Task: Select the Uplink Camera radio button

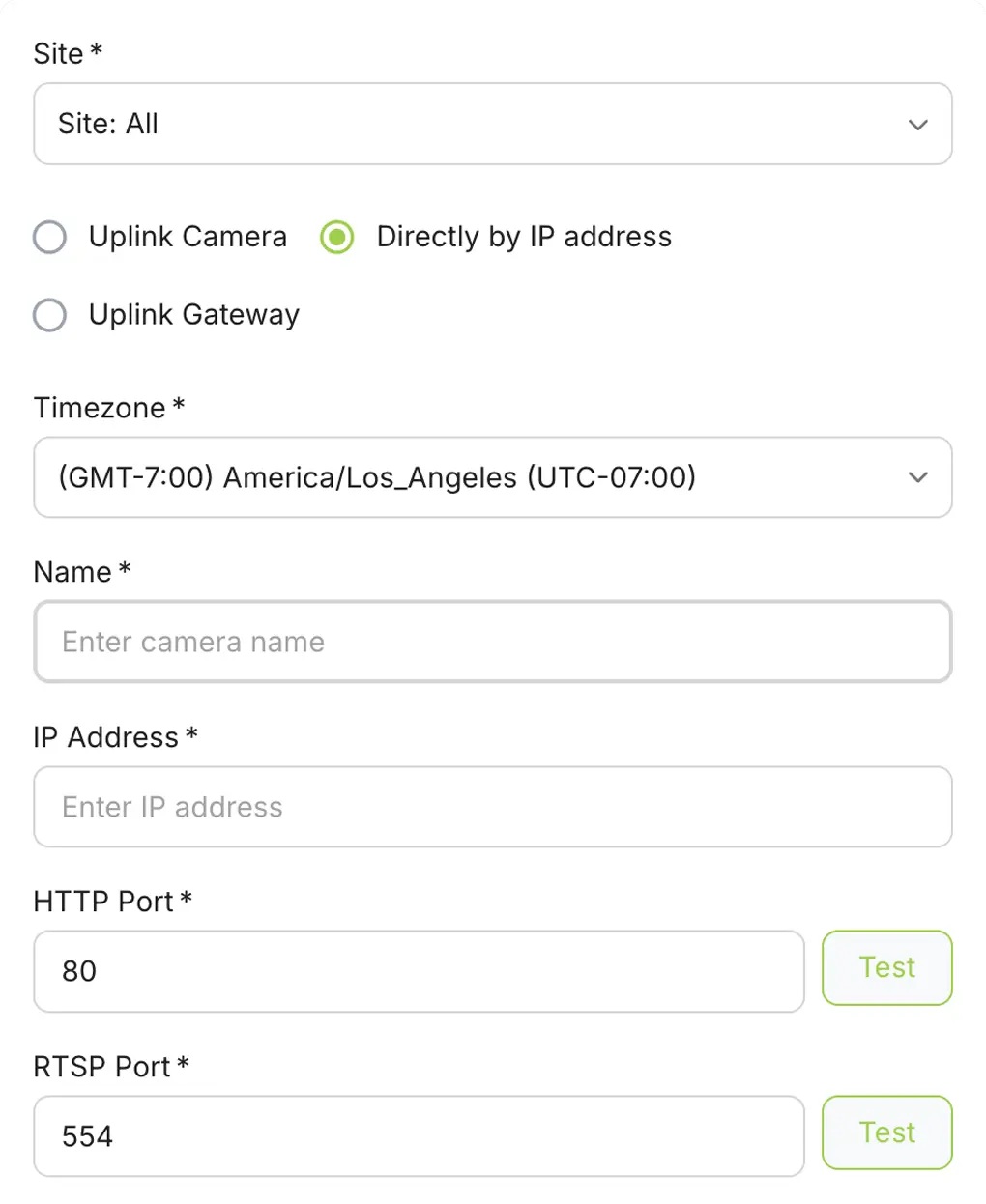Action: tap(50, 237)
